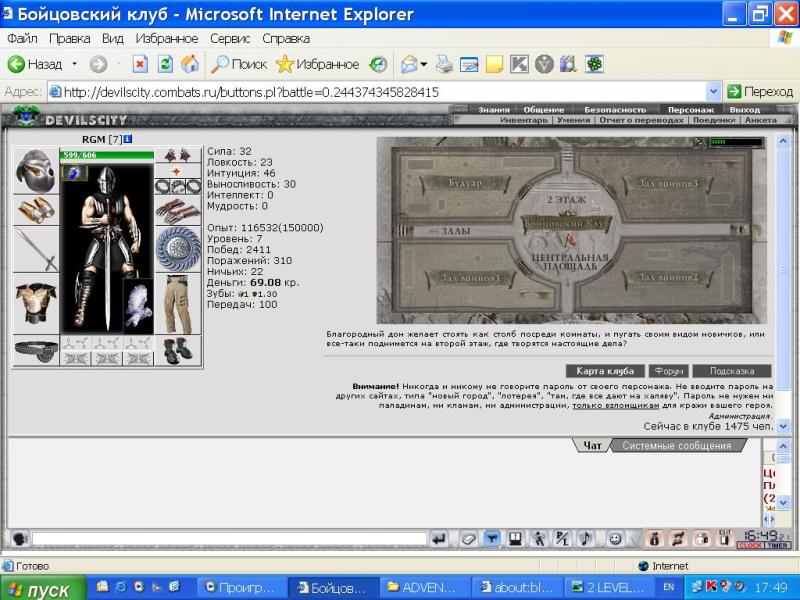Click the History/media toolbar icon

(x=378, y=64)
